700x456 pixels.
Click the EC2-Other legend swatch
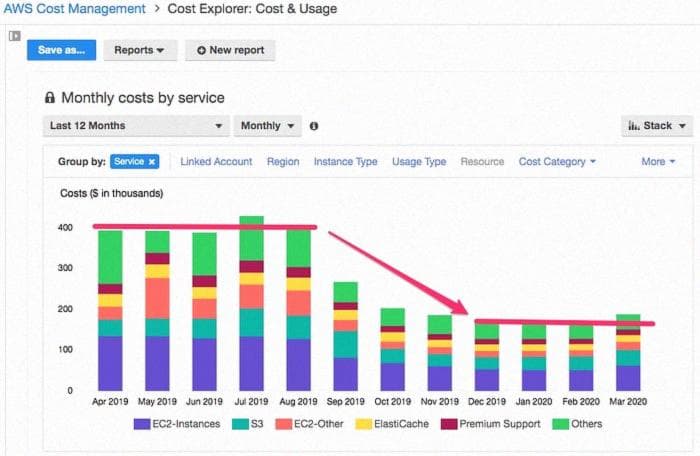pyautogui.click(x=283, y=424)
